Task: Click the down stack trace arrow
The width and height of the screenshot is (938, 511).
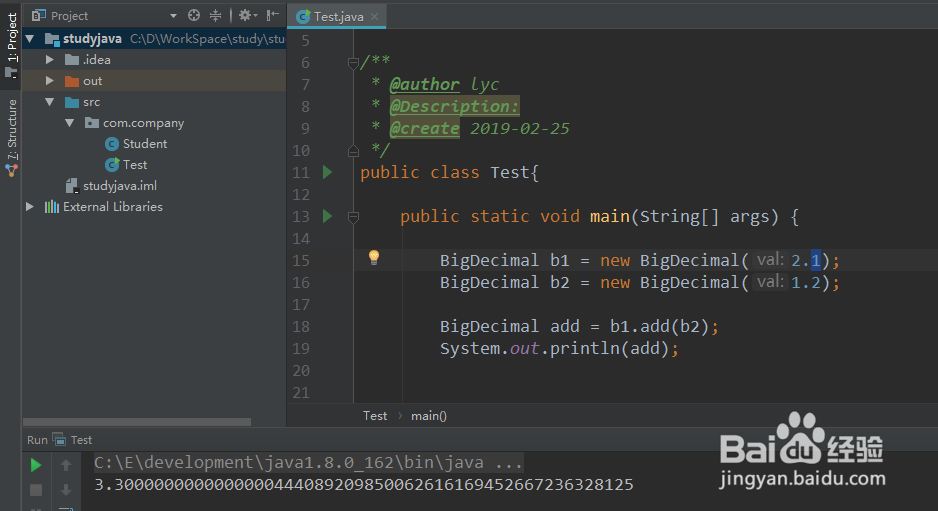Action: [x=66, y=490]
